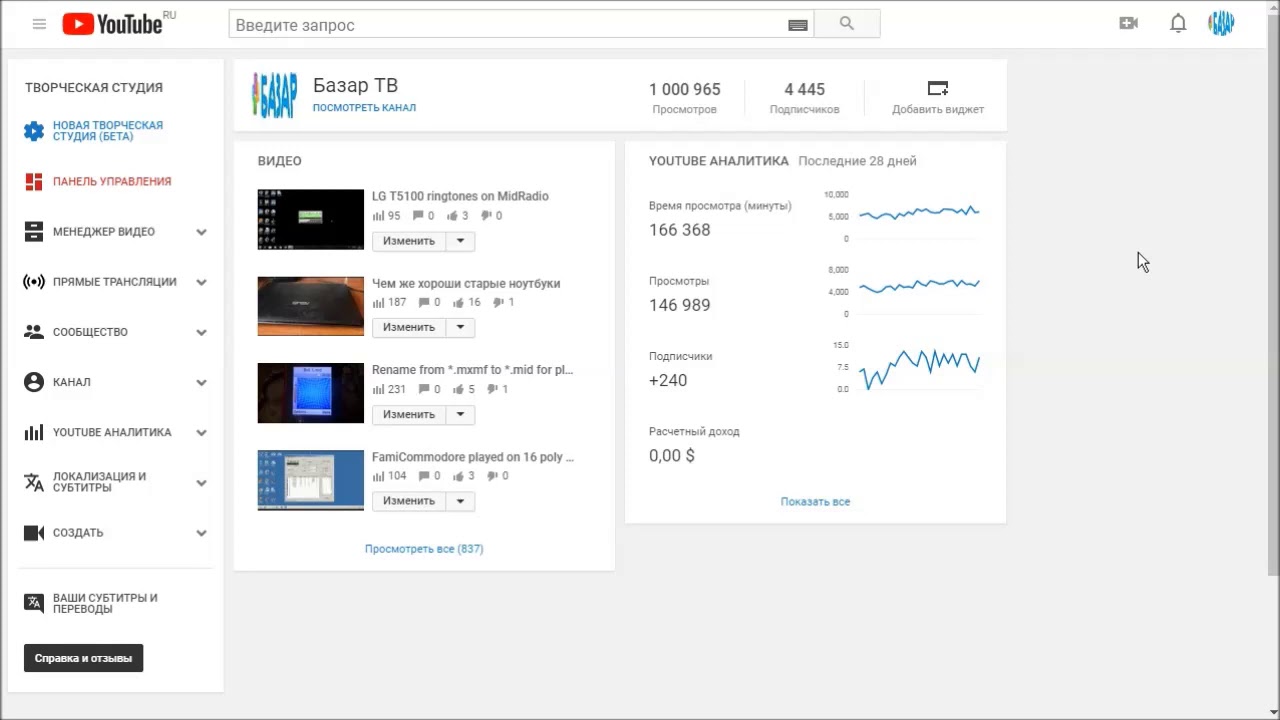Click the Video Manager icon
Image resolution: width=1280 pixels, height=720 pixels.
click(x=34, y=231)
